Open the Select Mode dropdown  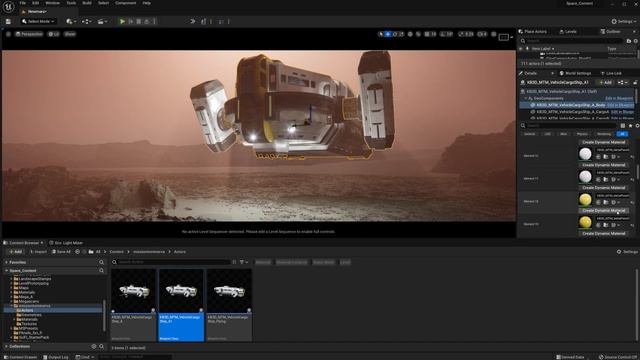click(38, 21)
